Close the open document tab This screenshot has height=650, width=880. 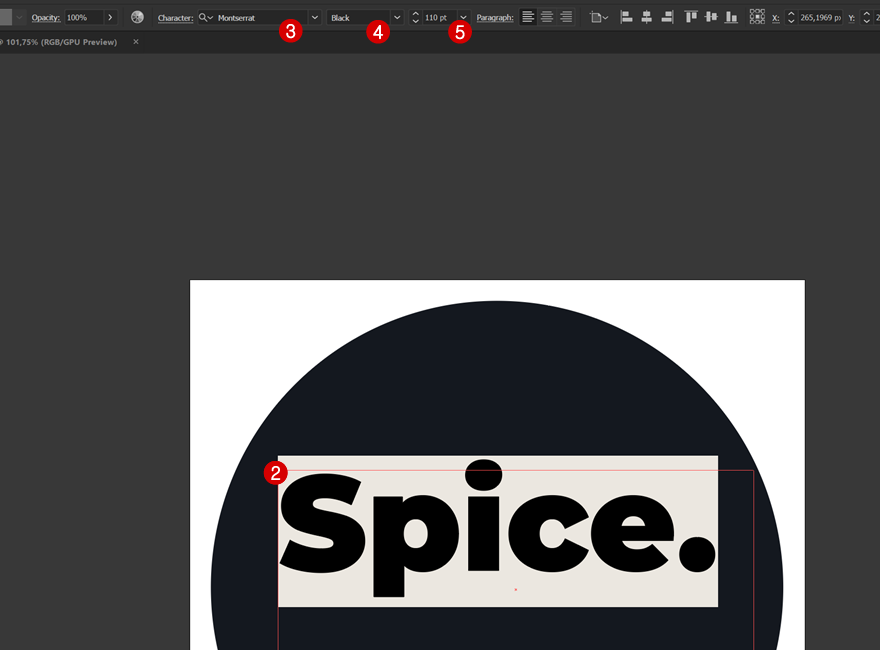click(x=136, y=42)
